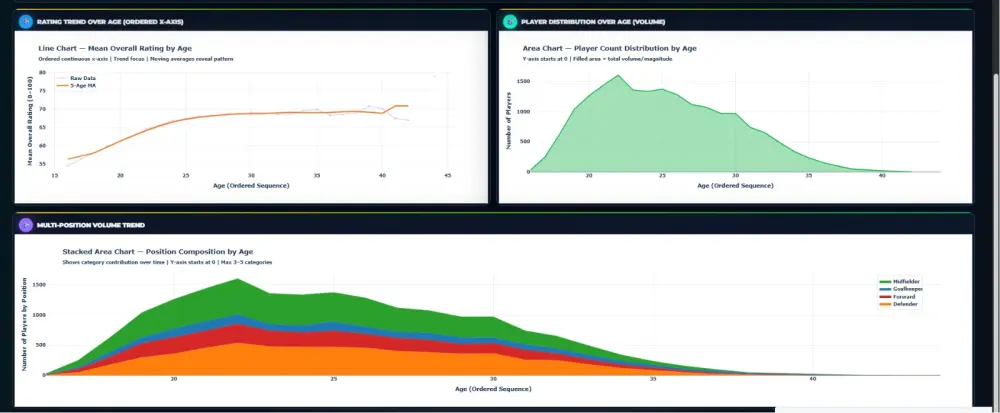This screenshot has height=413, width=1000.
Task: Toggle the Goalkeeper series in legend
Action: point(901,289)
